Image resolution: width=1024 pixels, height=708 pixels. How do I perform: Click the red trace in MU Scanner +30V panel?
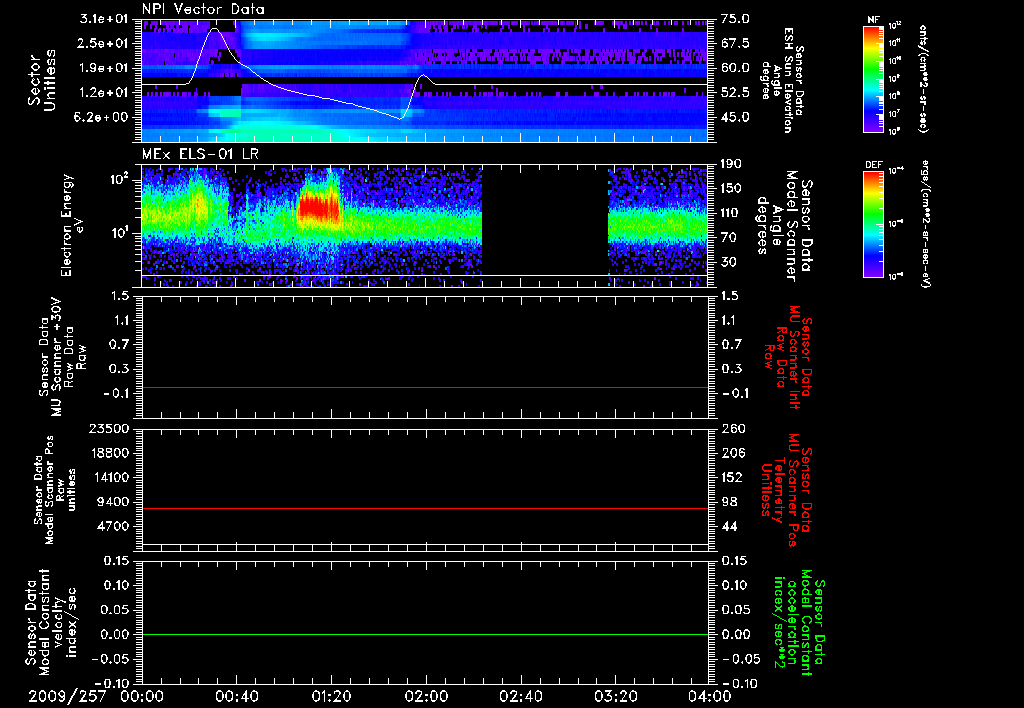[x=425, y=387]
